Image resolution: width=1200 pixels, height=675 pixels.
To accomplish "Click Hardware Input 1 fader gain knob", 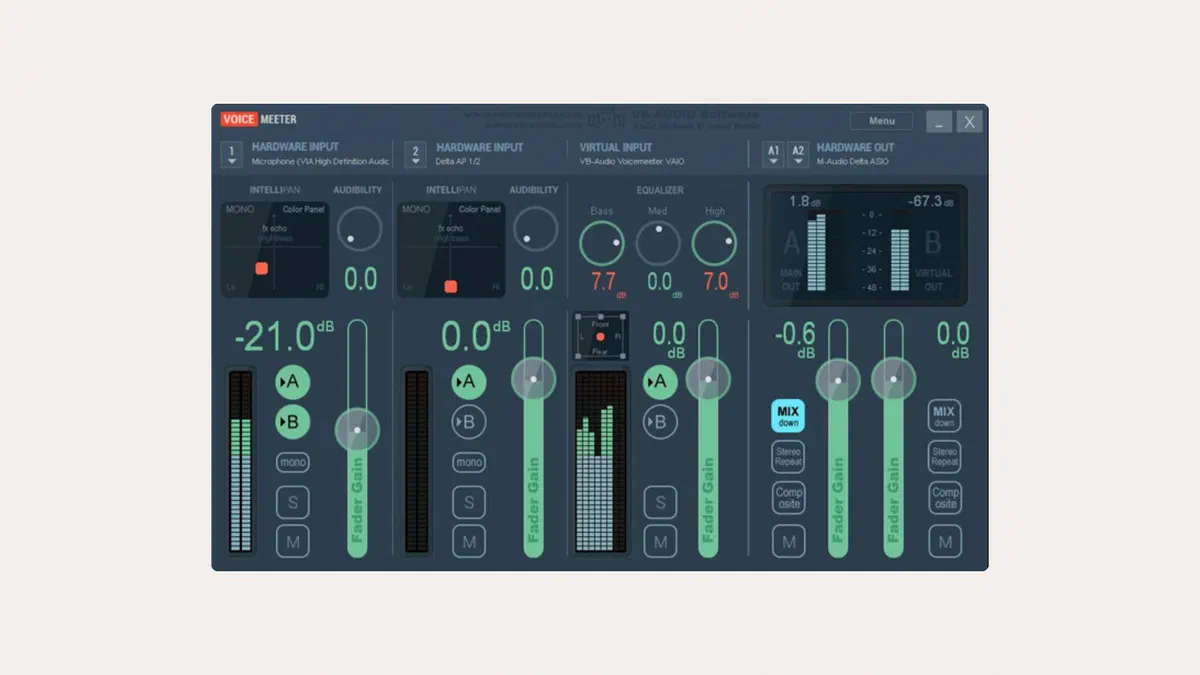I will point(357,430).
